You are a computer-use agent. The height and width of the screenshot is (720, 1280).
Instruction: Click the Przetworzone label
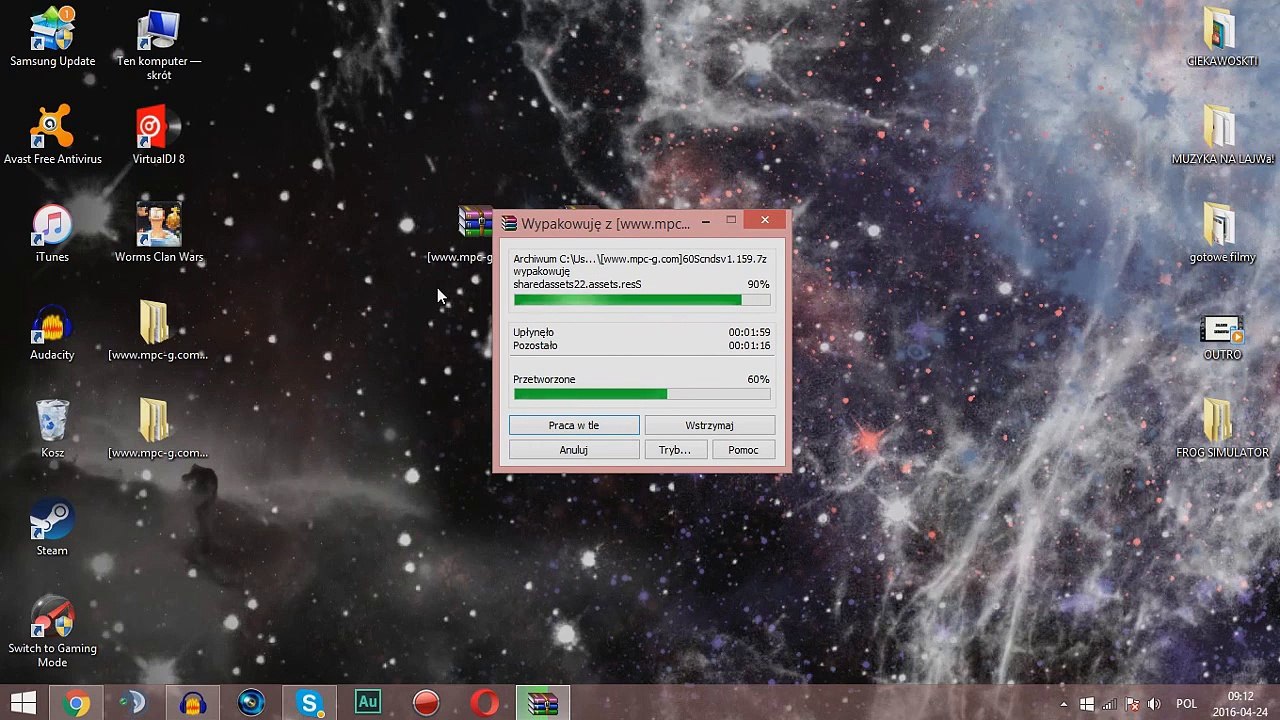click(544, 380)
